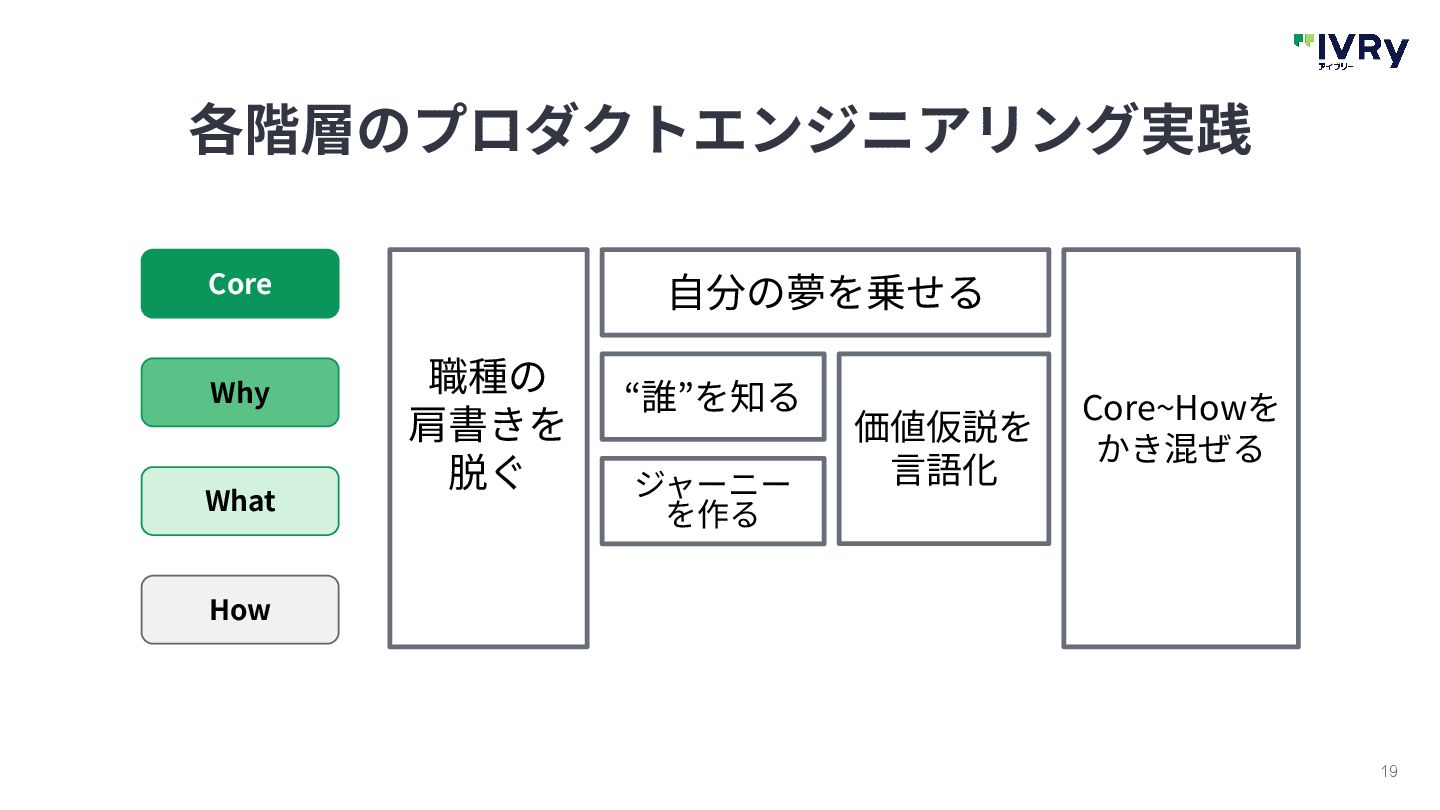Click the small アイブリー caption under logo

1335,66
